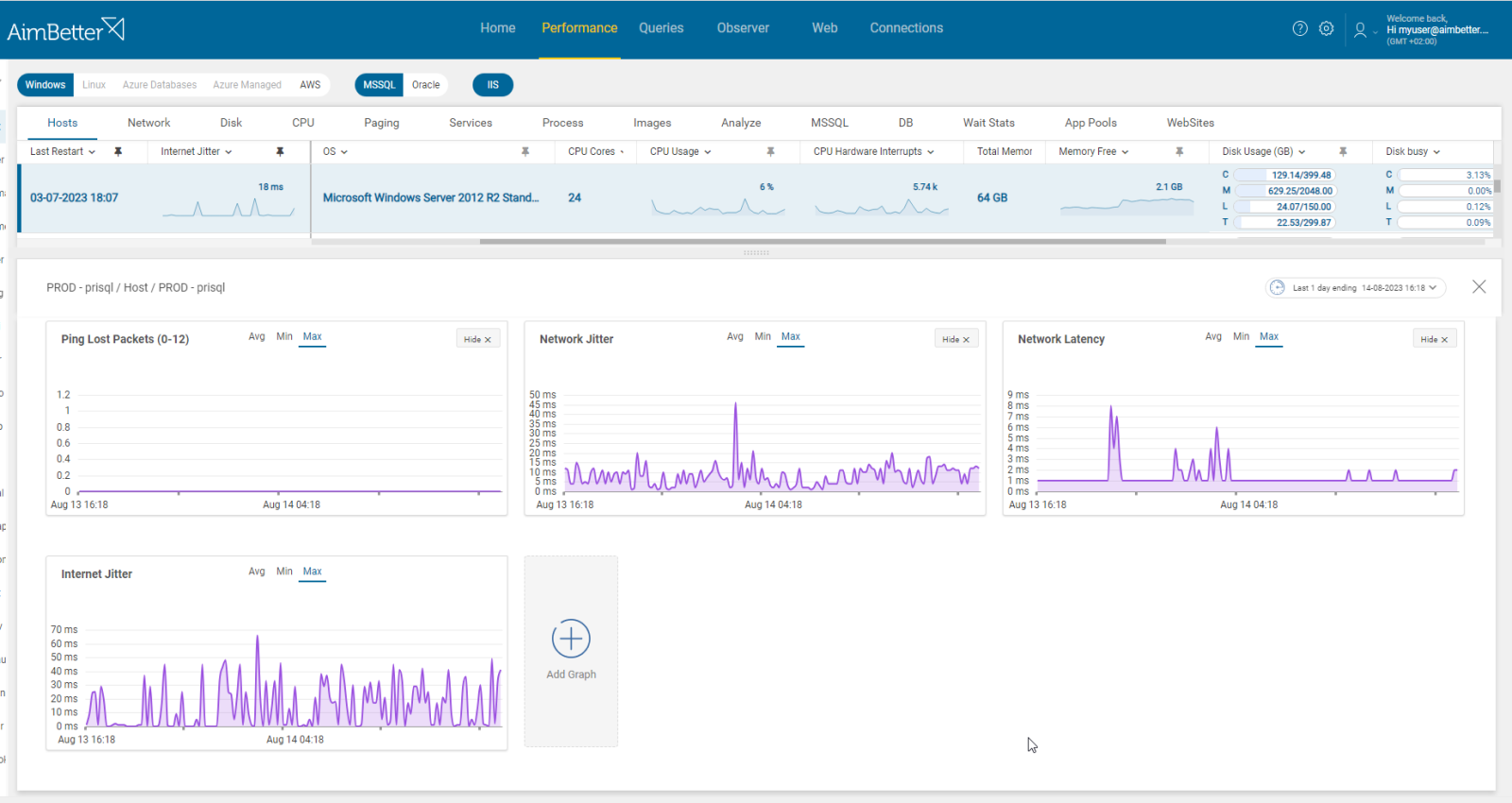This screenshot has height=803, width=1512.
Task: Close the PROD - prisql detail panel
Action: coord(1479,287)
